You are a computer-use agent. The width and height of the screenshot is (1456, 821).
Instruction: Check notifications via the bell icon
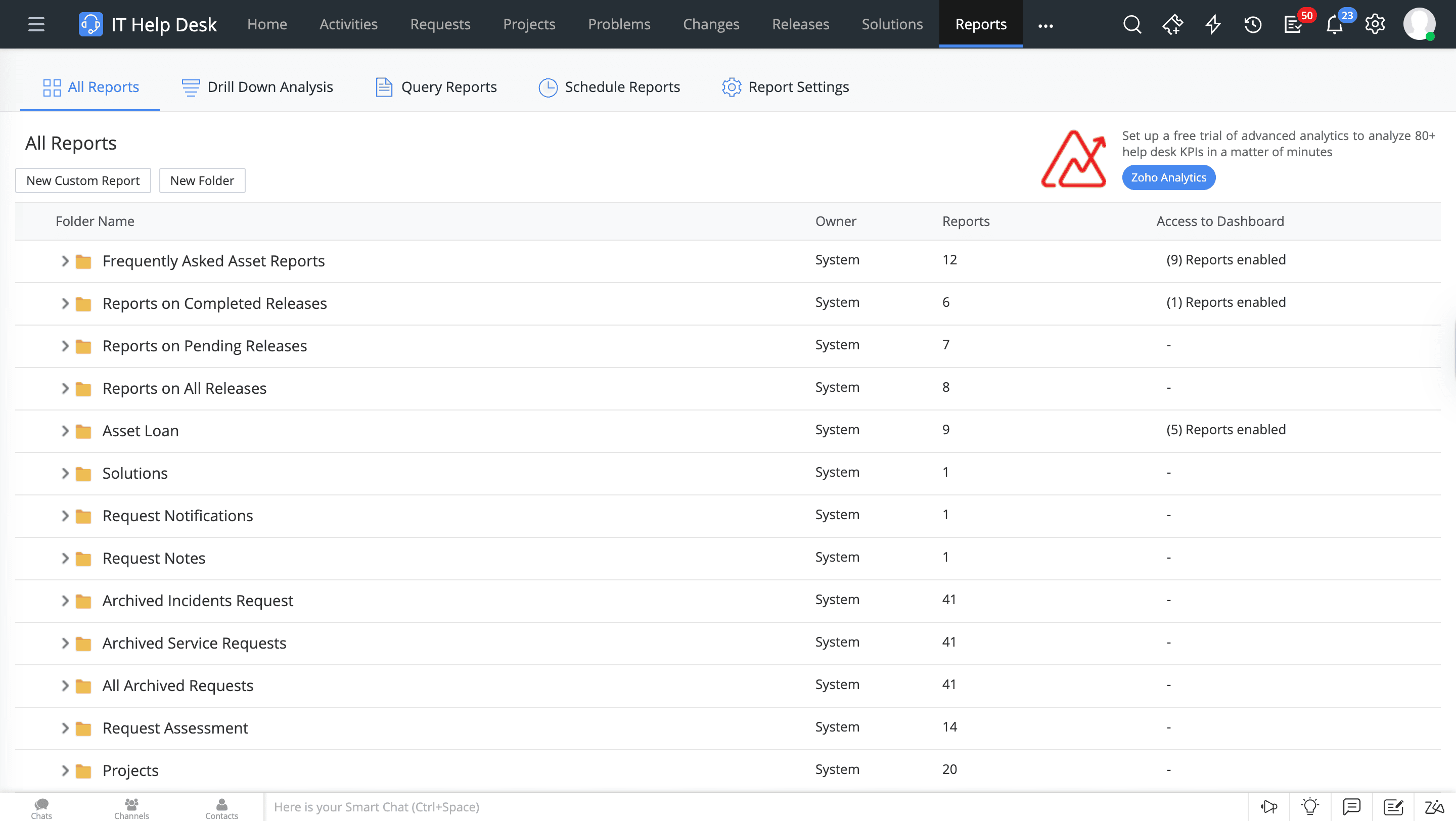click(x=1334, y=25)
